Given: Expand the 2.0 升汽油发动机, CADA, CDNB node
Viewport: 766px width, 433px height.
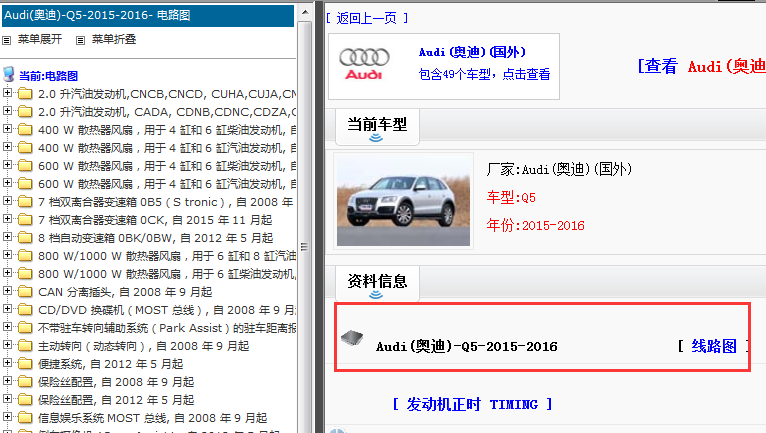Looking at the screenshot, I should coord(7,110).
